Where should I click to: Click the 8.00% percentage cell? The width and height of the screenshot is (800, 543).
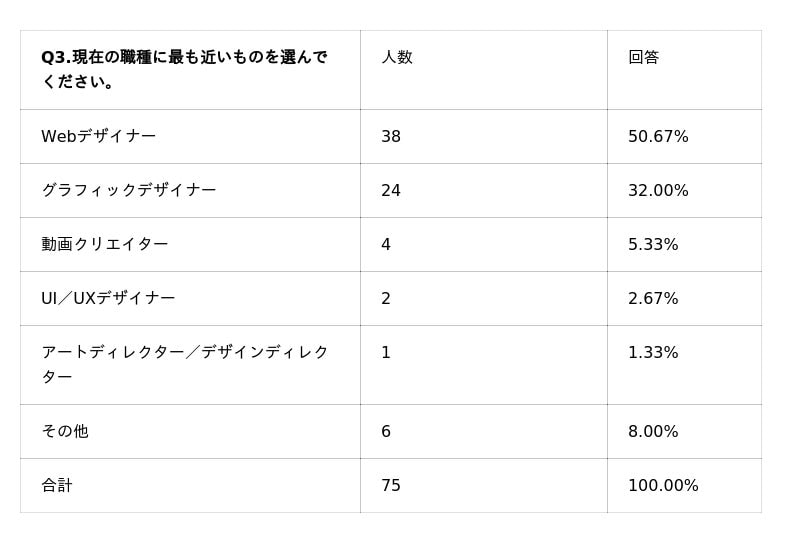[x=653, y=431]
